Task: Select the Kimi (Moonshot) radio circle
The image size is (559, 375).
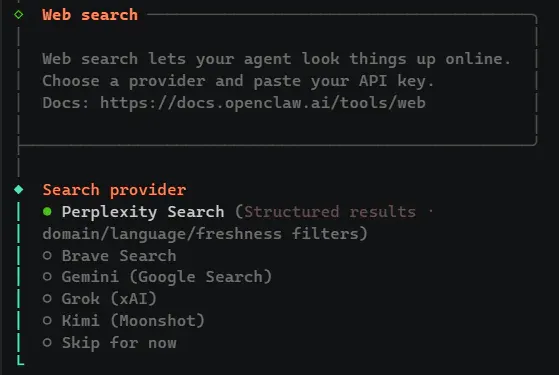Action: point(47,320)
